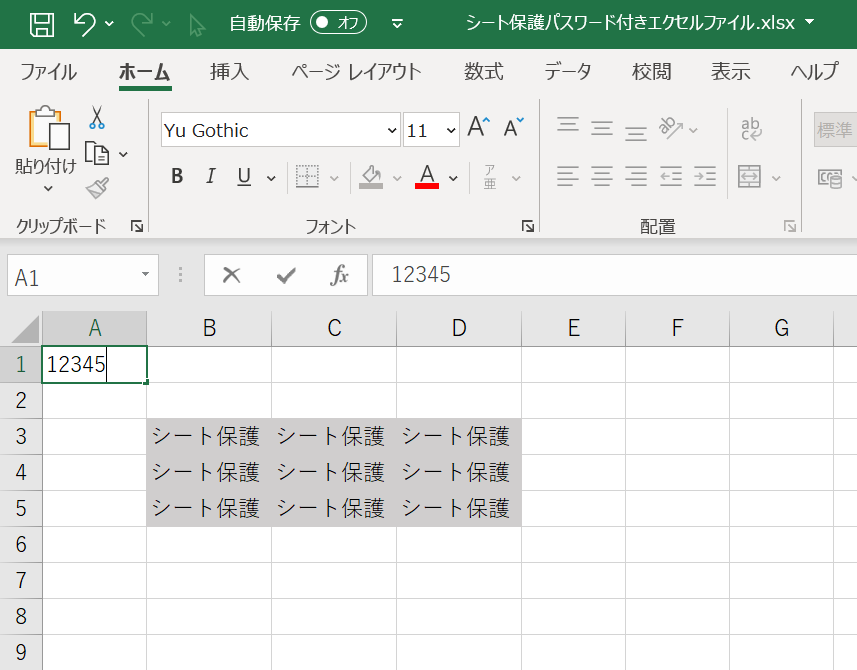857x670 pixels.
Task: Open the Font Color palette dropdown
Action: [x=453, y=178]
